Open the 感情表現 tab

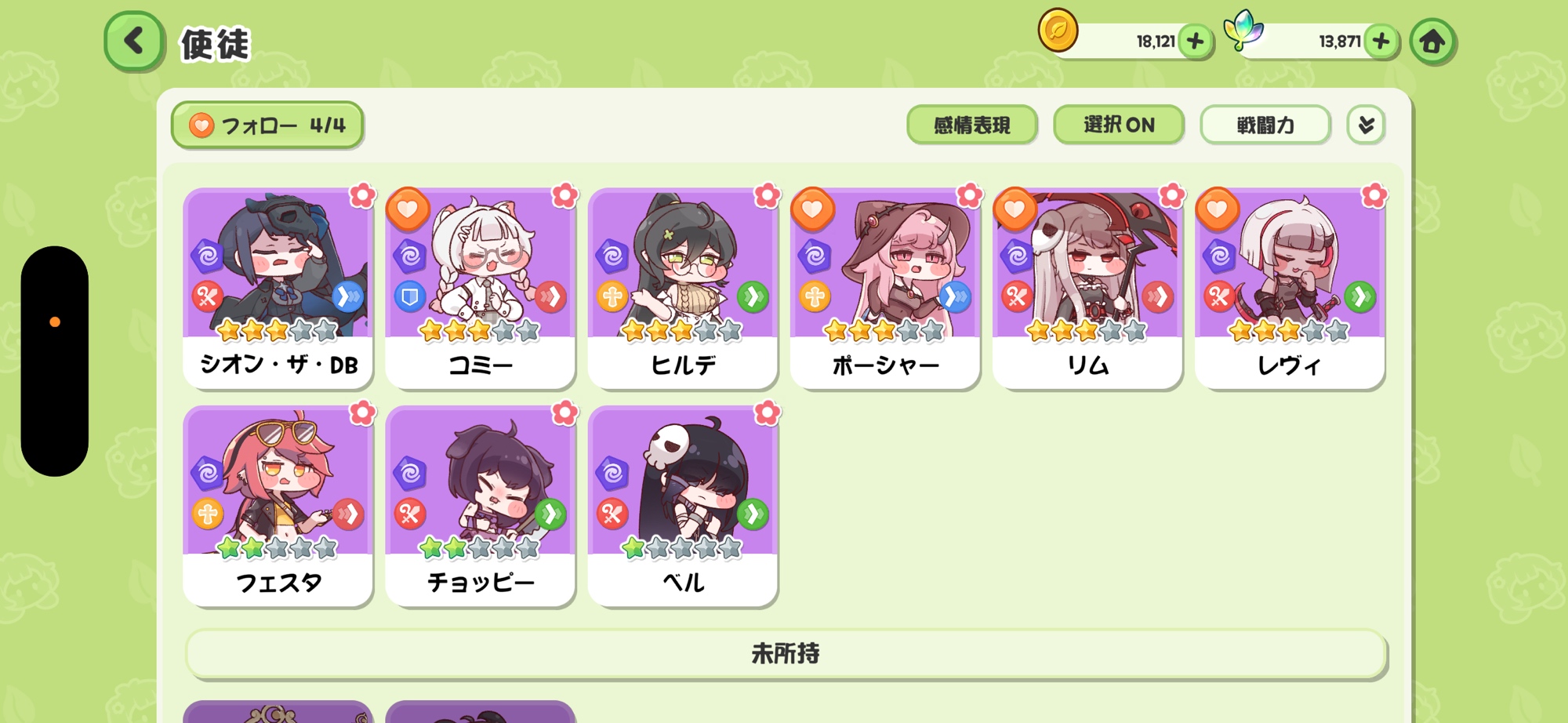972,125
